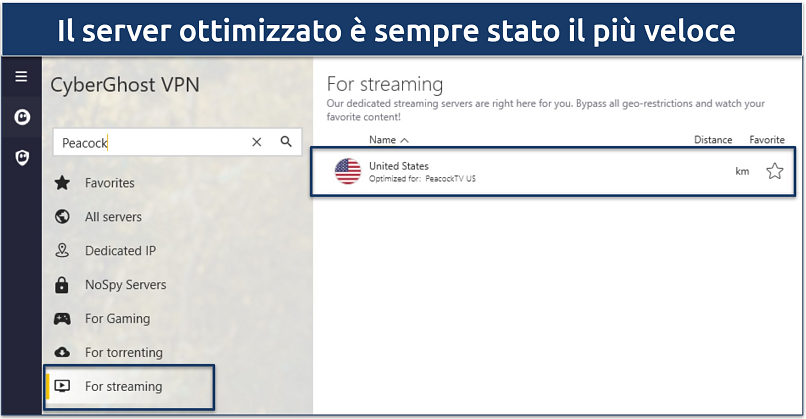Click the For torrenting cloud icon
The image size is (806, 419).
[x=62, y=352]
